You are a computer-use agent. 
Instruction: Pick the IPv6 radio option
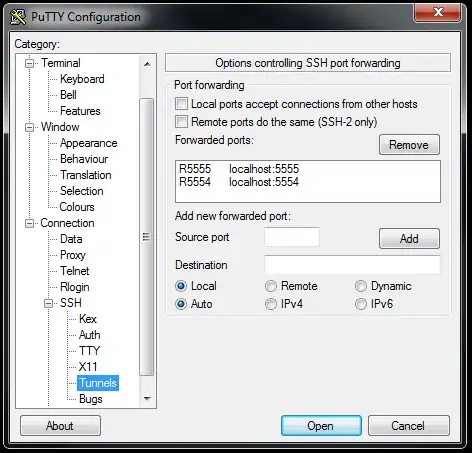(x=361, y=304)
